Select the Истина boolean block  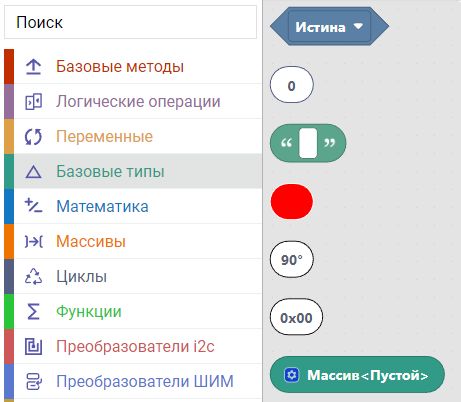[329, 26]
